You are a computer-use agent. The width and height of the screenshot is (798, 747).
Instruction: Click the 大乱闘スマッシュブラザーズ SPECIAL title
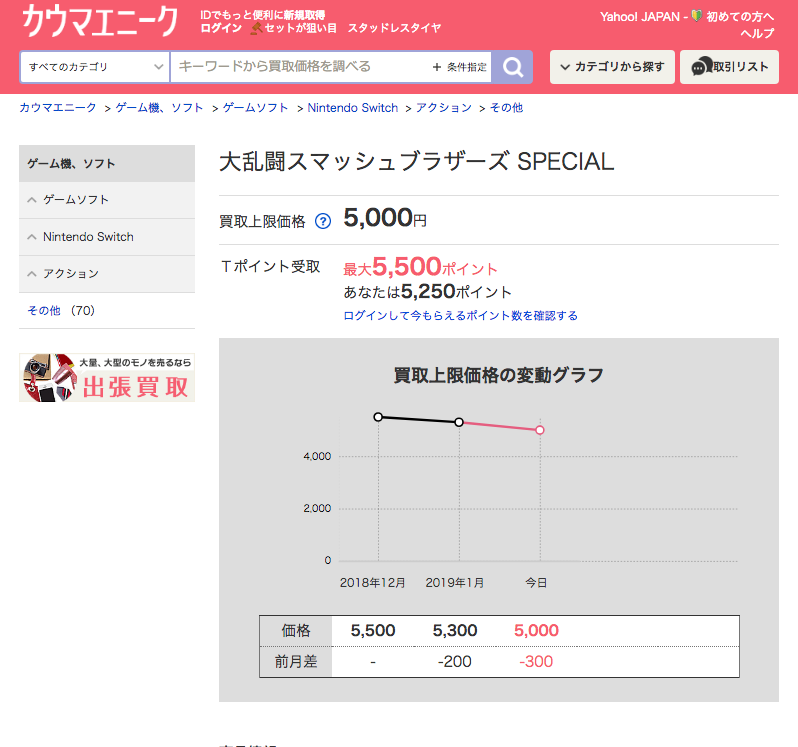417,162
